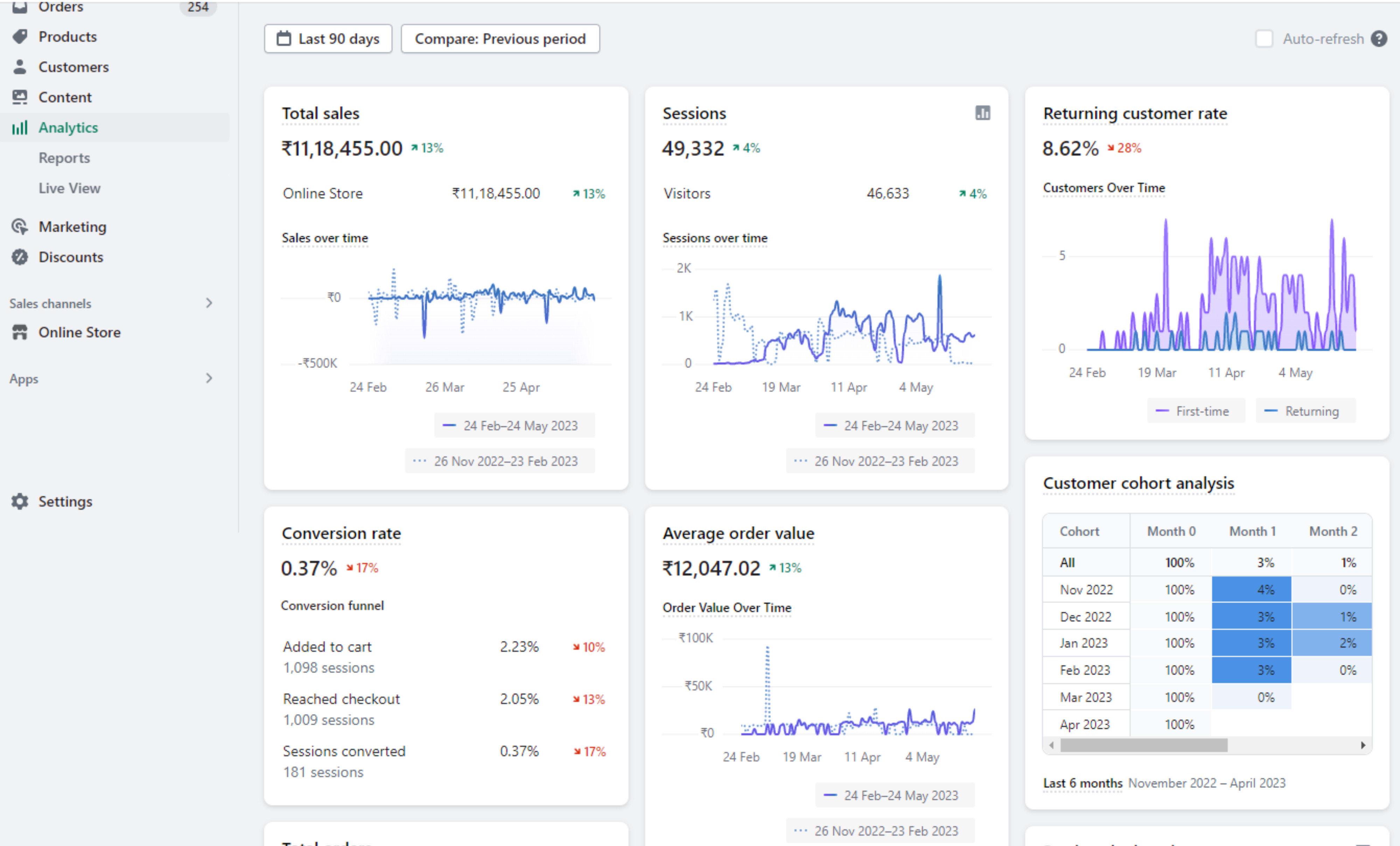Open the Last 90 days date picker
The image size is (1400, 846).
(328, 39)
